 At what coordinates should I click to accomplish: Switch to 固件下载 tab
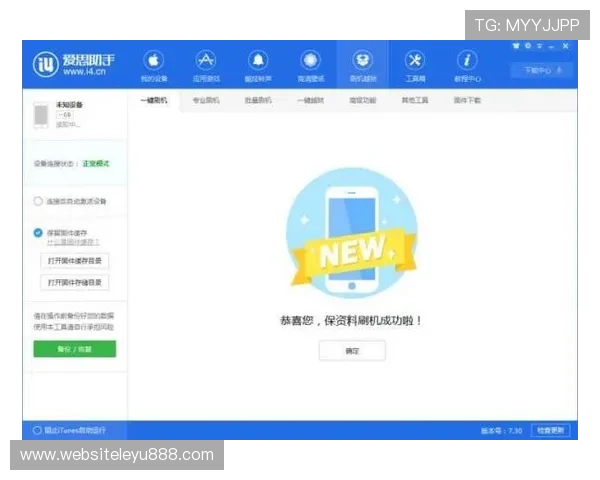pyautogui.click(x=467, y=100)
